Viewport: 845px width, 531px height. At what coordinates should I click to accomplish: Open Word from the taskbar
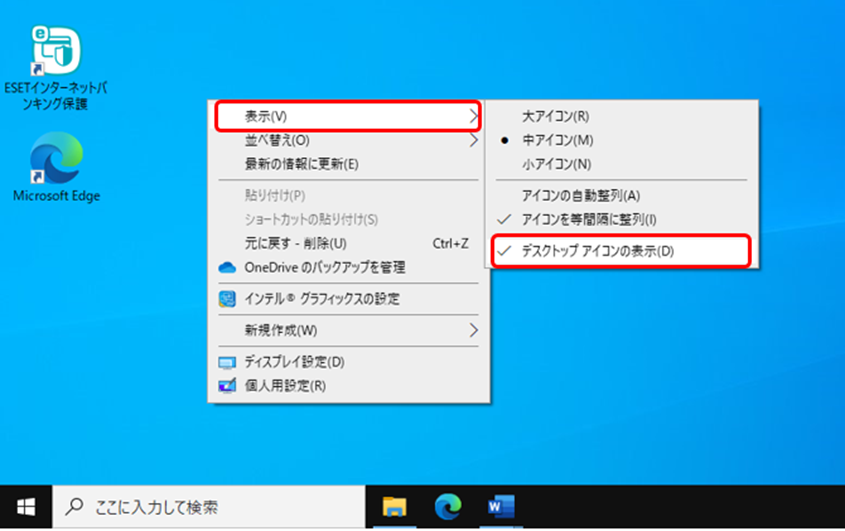click(x=501, y=507)
